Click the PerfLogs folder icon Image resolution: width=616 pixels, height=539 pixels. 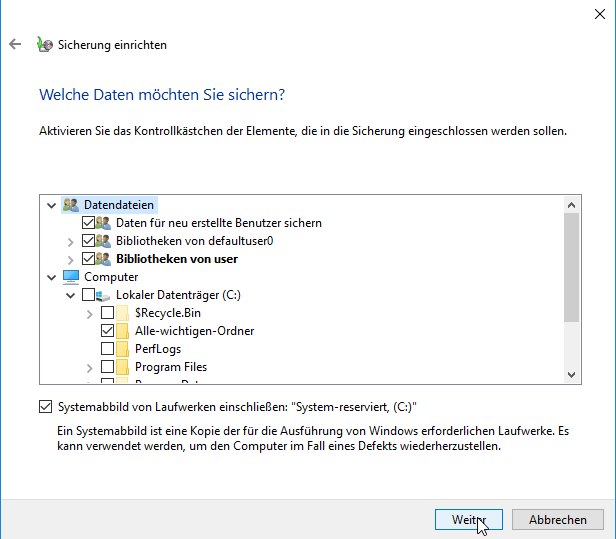[x=123, y=349]
